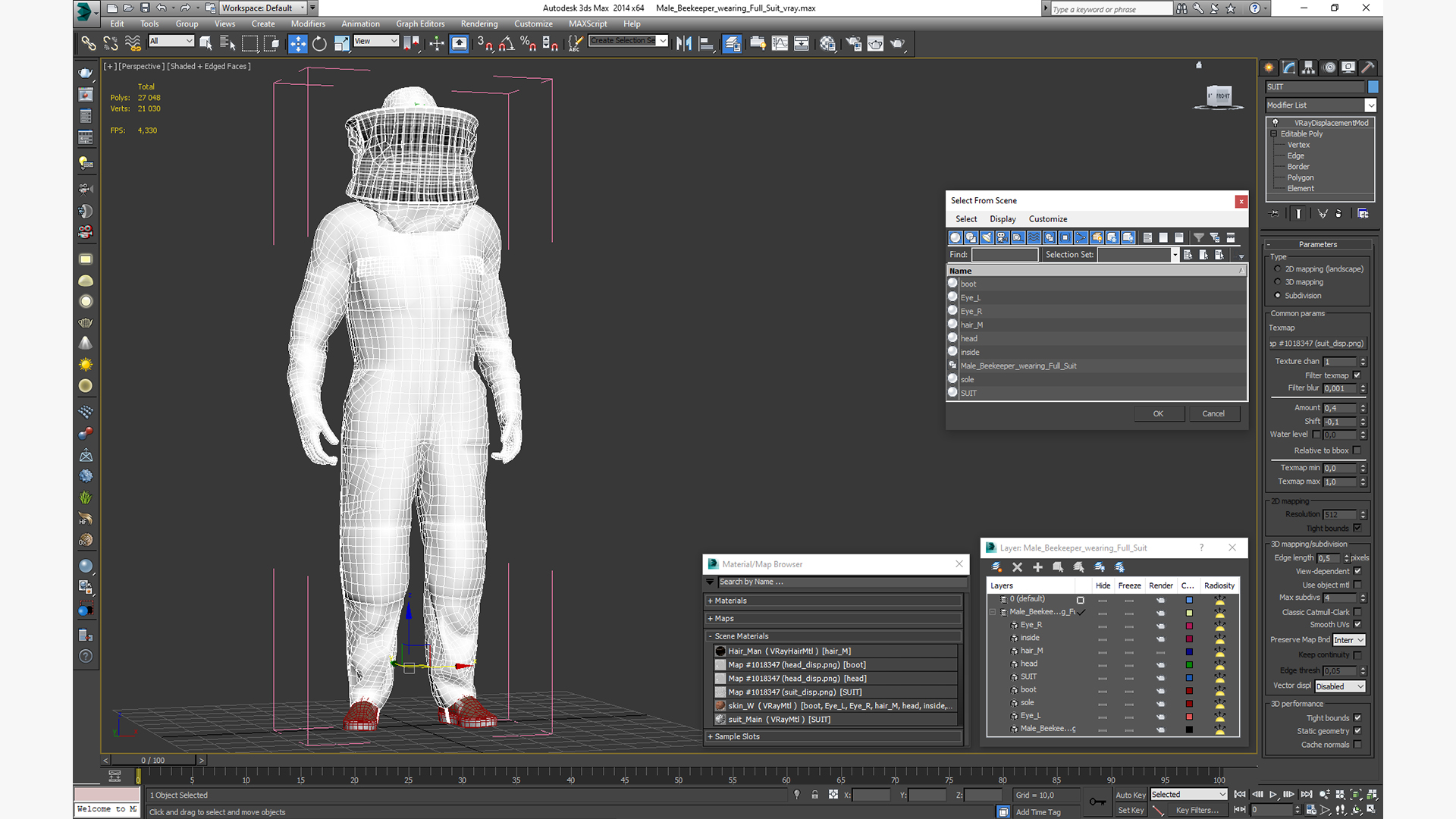Click Delete layer X icon in Layer dialog
The width and height of the screenshot is (1456, 819).
tap(1018, 567)
